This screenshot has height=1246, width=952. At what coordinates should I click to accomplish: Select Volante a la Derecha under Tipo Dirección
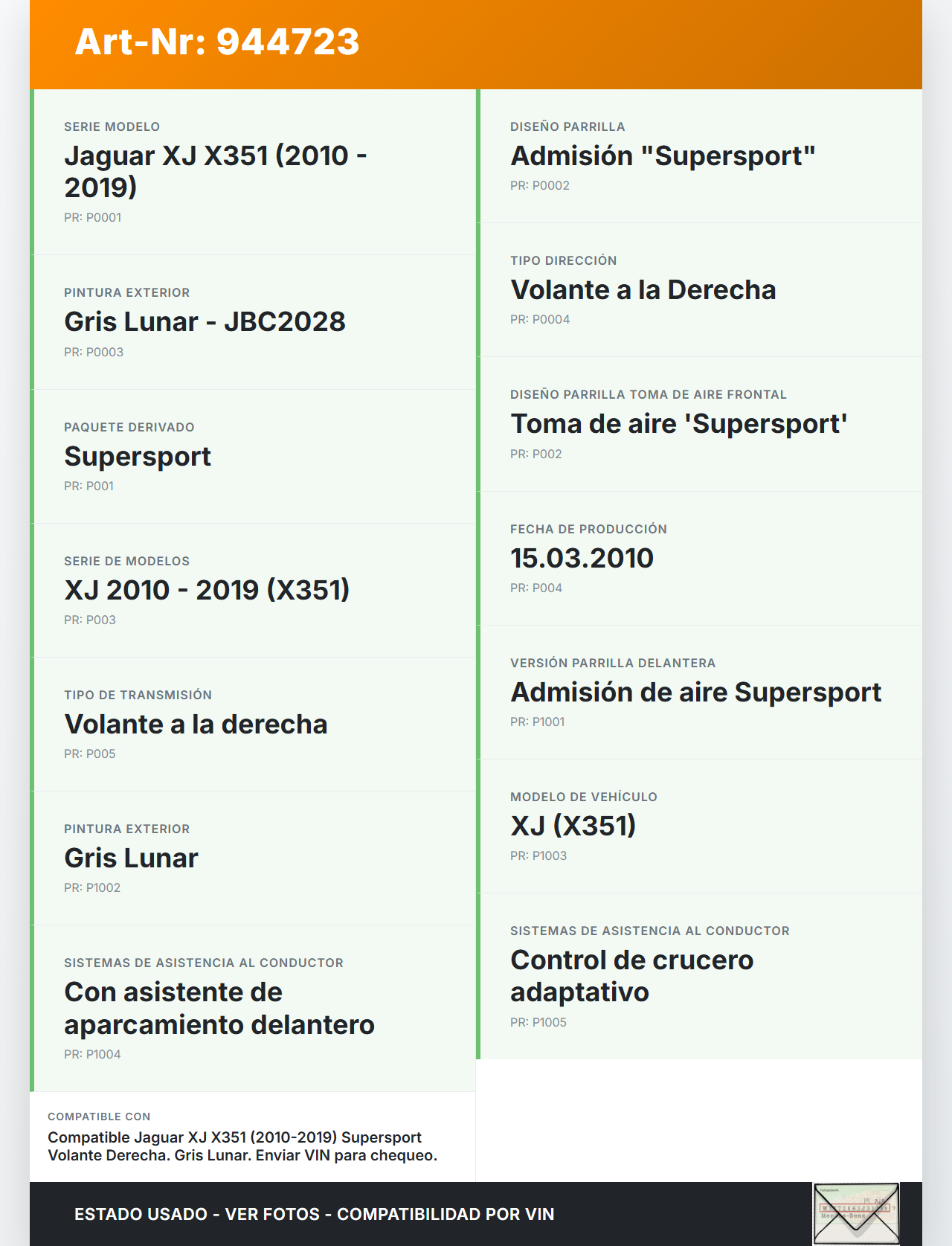tap(643, 289)
